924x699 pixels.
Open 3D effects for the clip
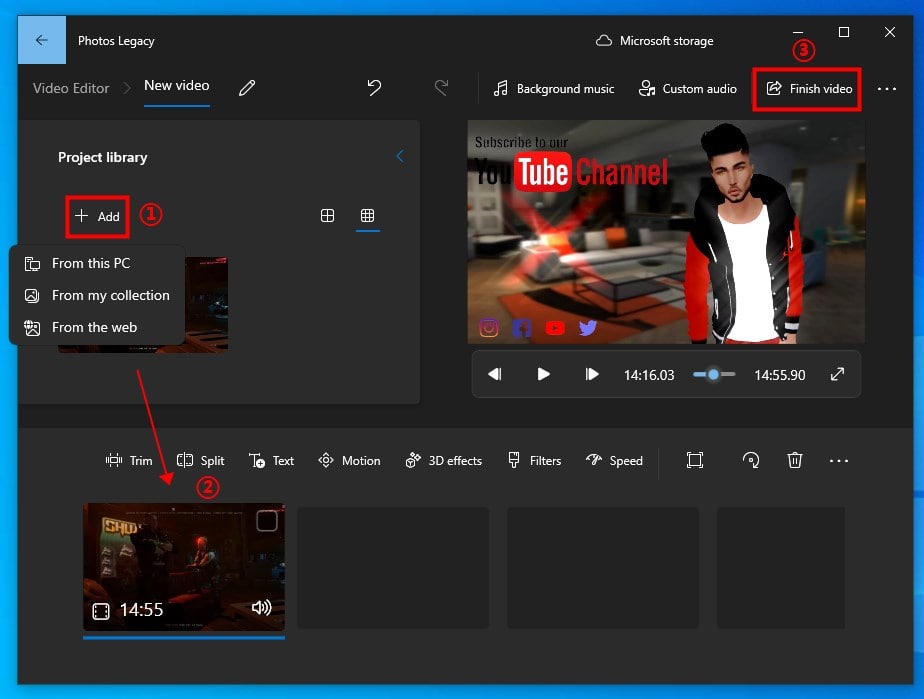pos(443,461)
